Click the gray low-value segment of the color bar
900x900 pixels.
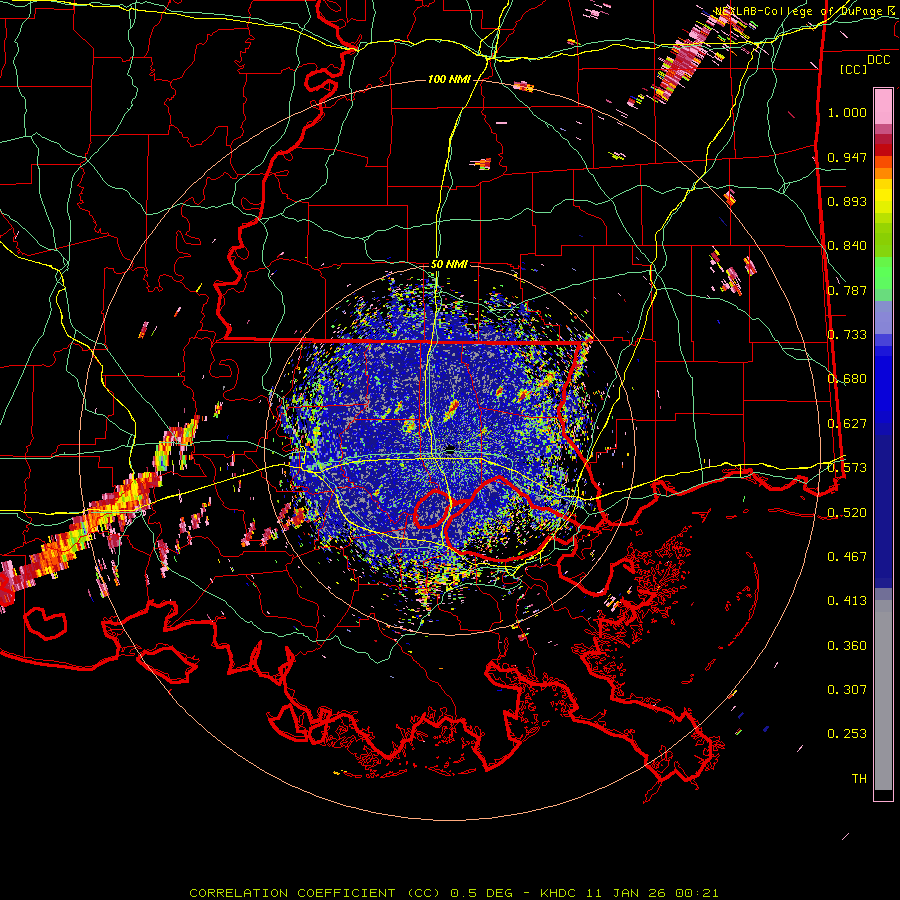coord(883,695)
